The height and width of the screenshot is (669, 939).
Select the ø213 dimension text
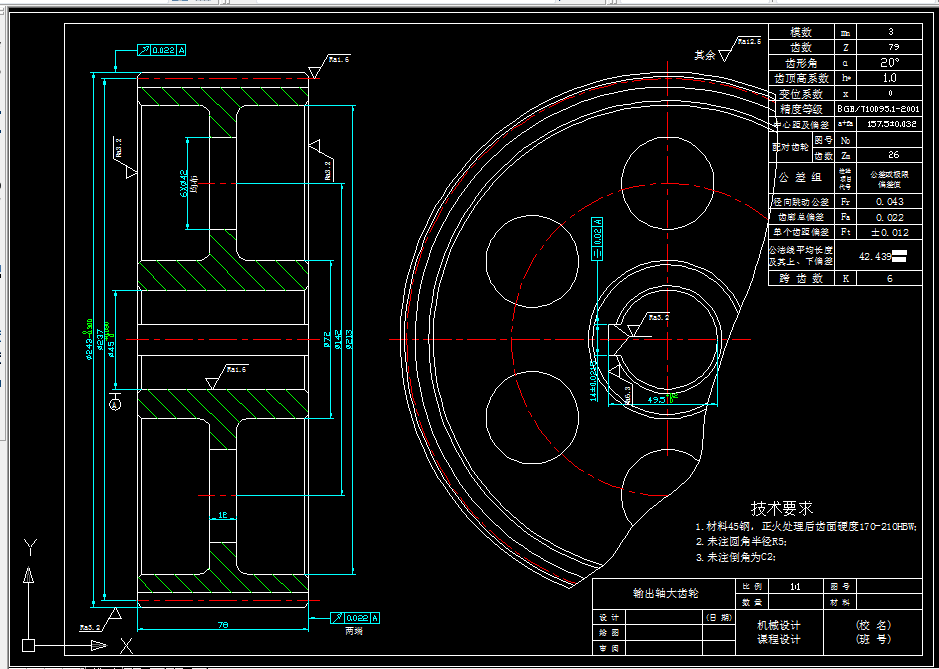click(349, 340)
